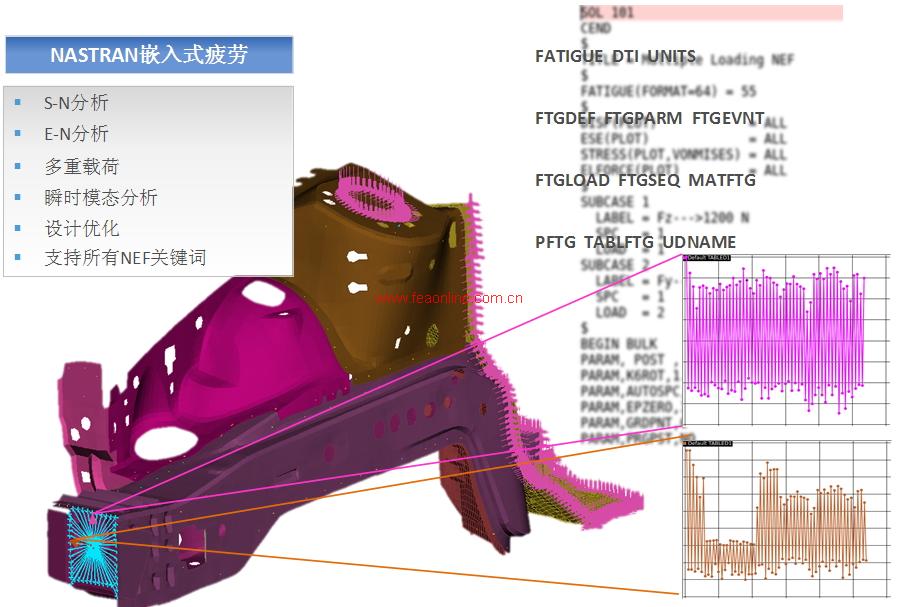
Task: Click the blue bullet beside S-N分析
Action: [17, 103]
